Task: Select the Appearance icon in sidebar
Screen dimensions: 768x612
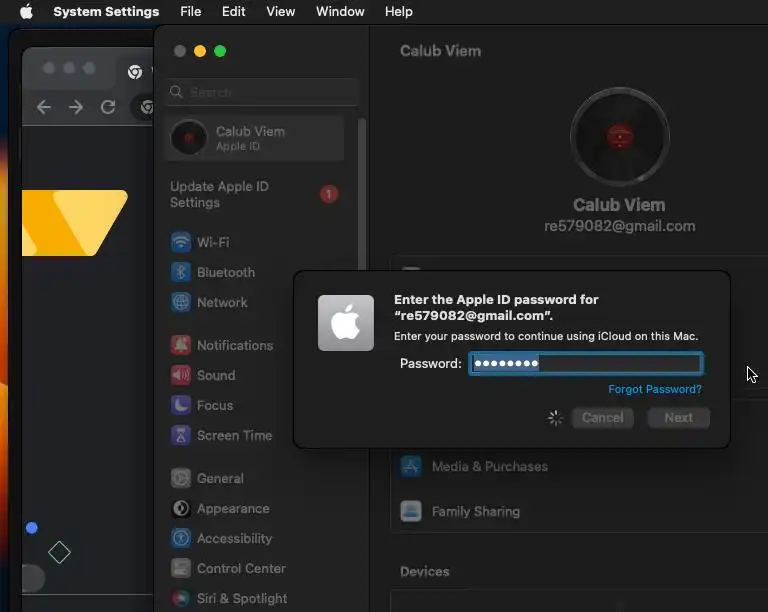Action: click(x=181, y=509)
